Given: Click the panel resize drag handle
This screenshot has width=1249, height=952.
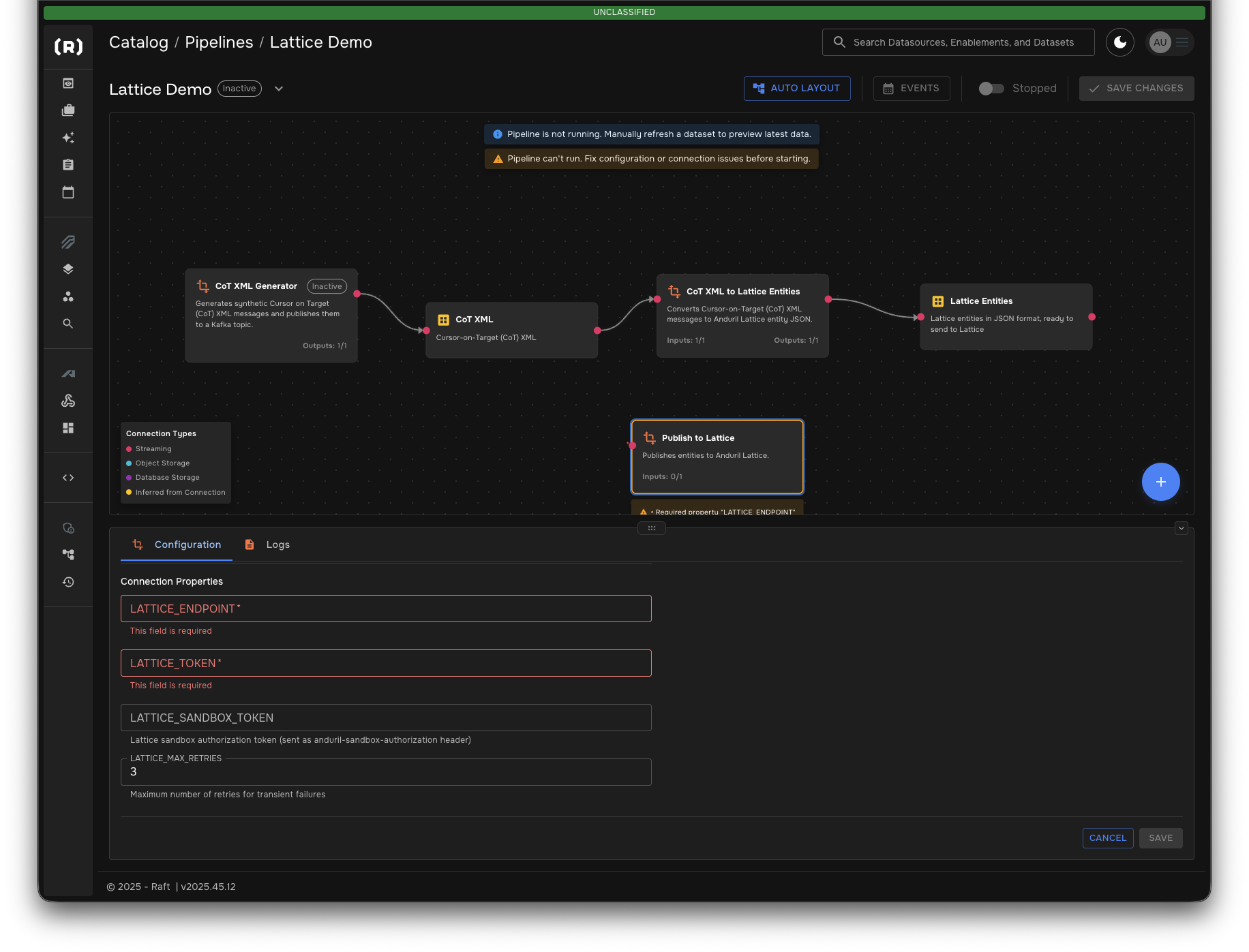Looking at the screenshot, I should [652, 528].
